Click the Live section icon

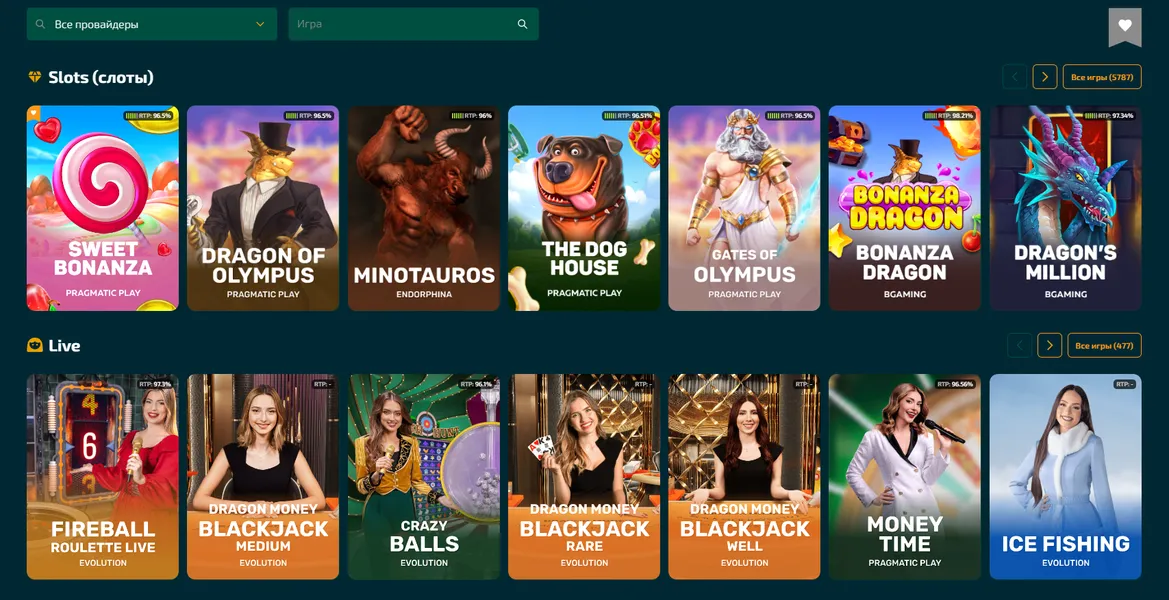(x=35, y=345)
